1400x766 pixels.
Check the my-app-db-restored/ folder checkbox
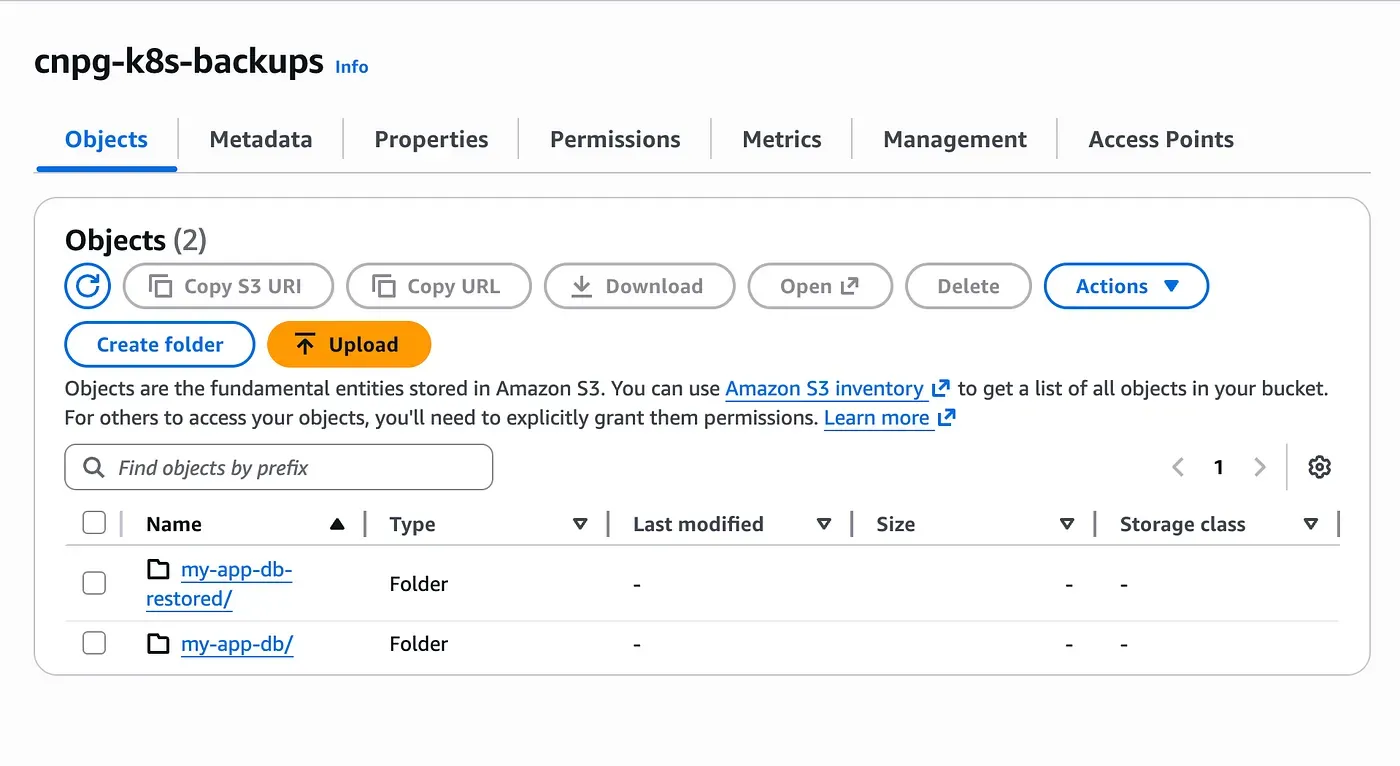(94, 583)
